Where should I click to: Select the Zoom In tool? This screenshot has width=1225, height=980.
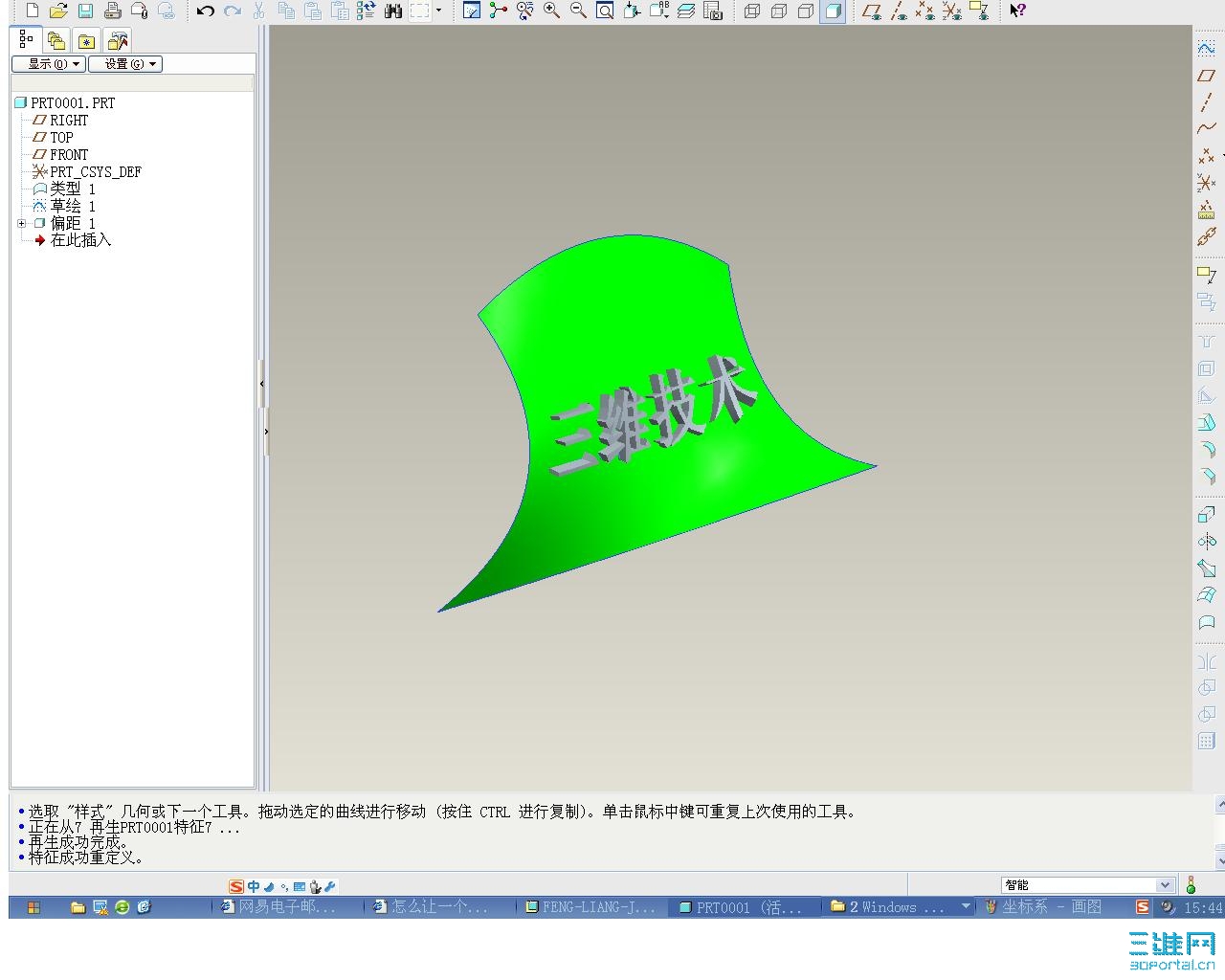click(x=551, y=11)
